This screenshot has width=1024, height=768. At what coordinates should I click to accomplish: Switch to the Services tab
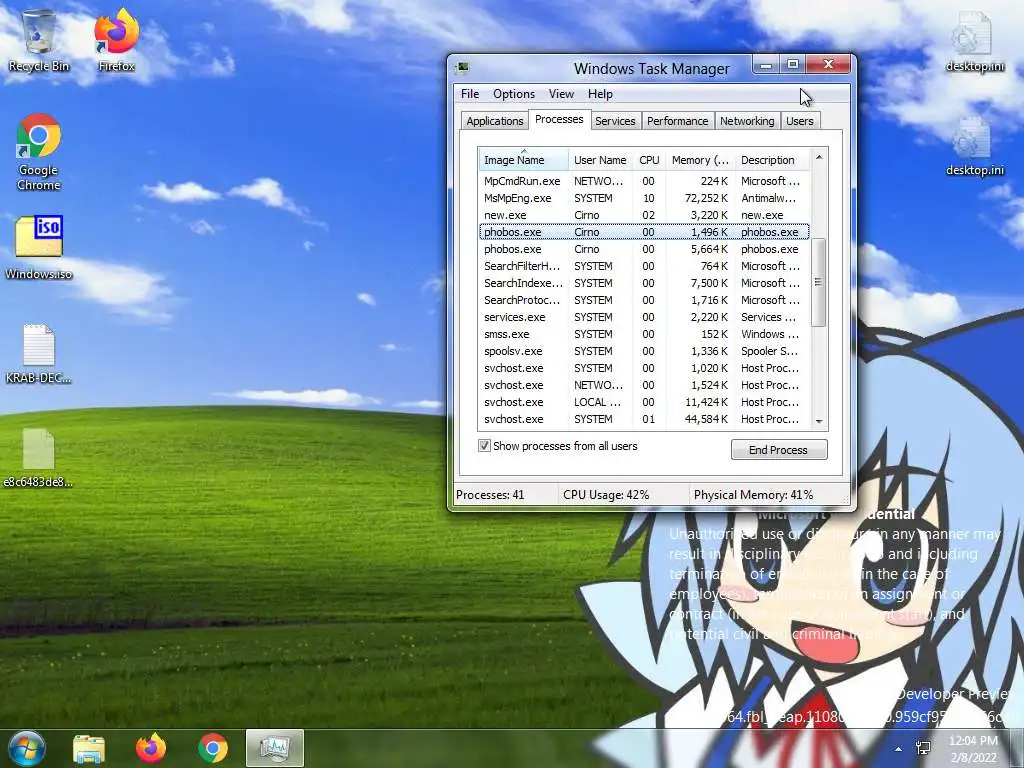pos(615,121)
